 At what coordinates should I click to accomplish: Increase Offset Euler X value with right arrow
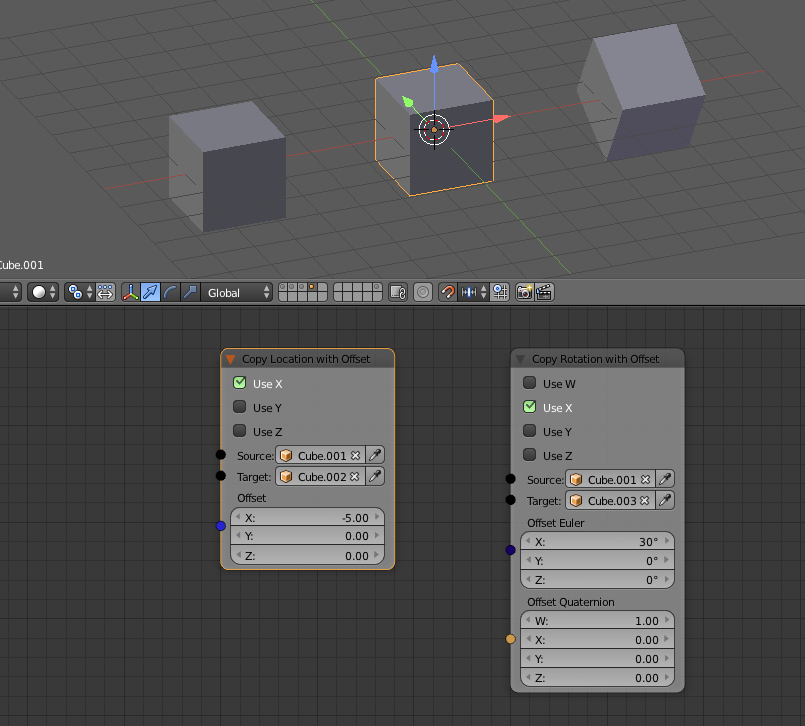pos(667,541)
